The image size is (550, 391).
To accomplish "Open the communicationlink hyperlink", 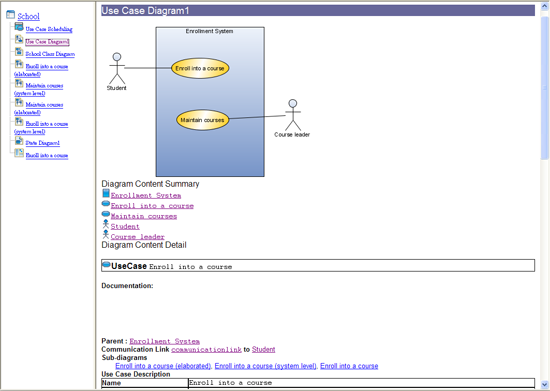I will (206, 350).
